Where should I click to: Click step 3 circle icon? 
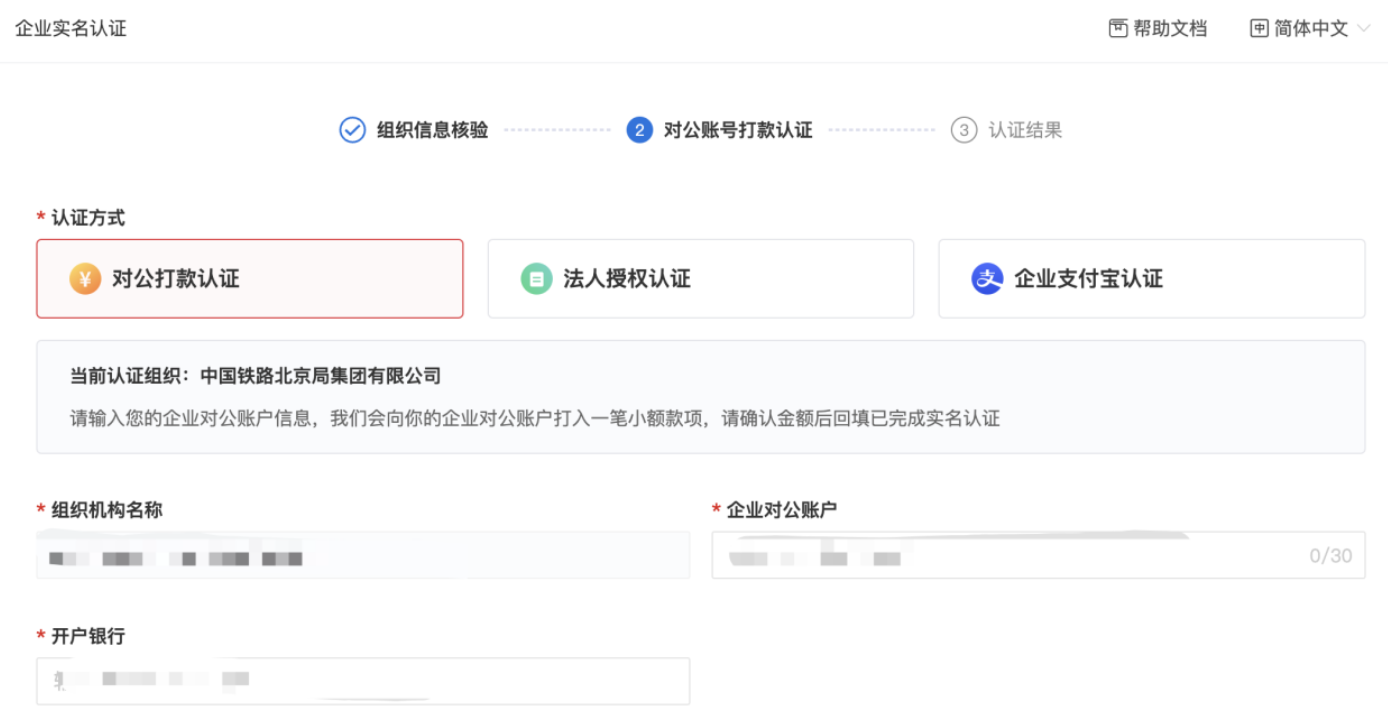[x=964, y=130]
